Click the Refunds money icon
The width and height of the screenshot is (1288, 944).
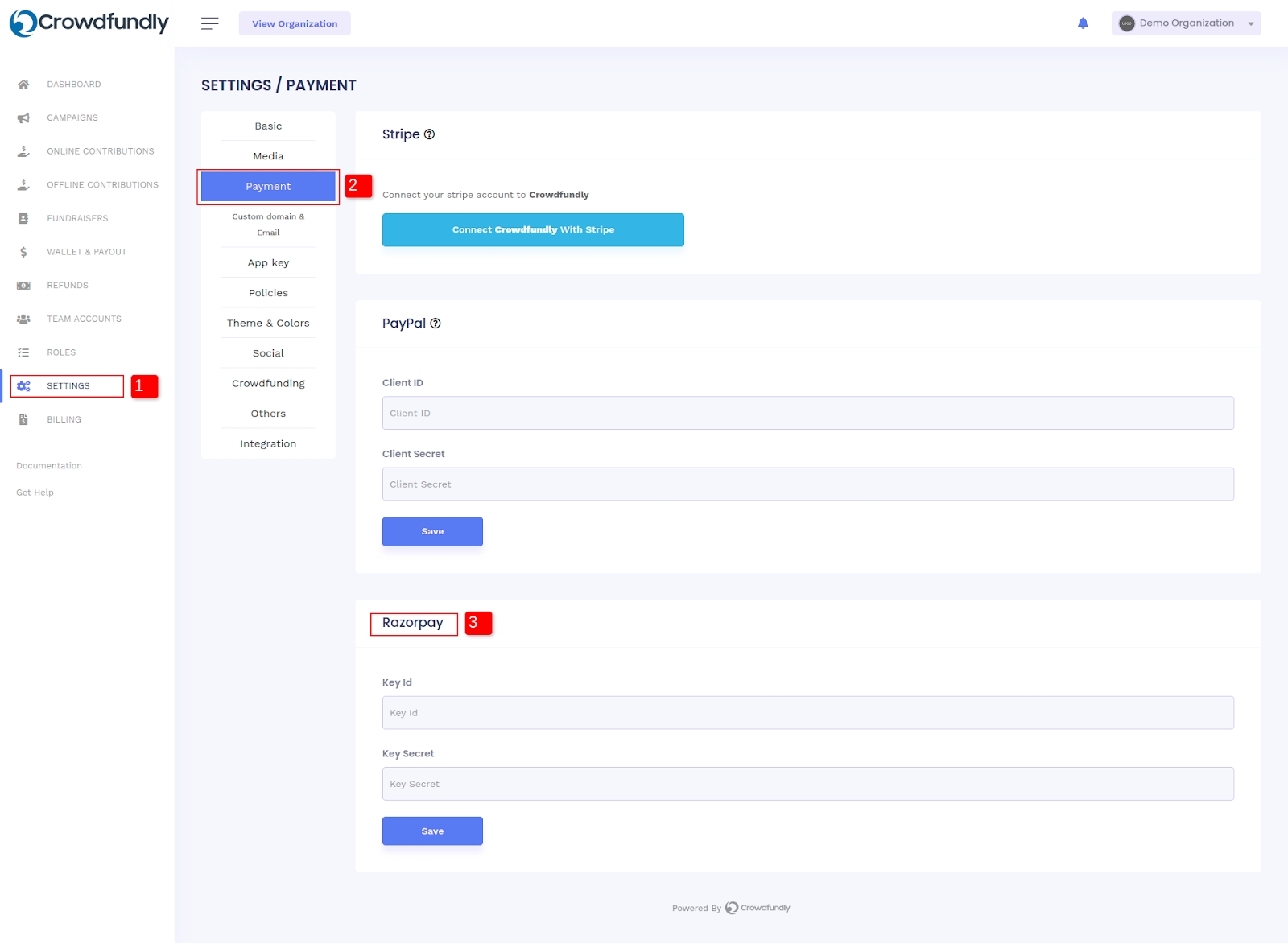click(23, 286)
